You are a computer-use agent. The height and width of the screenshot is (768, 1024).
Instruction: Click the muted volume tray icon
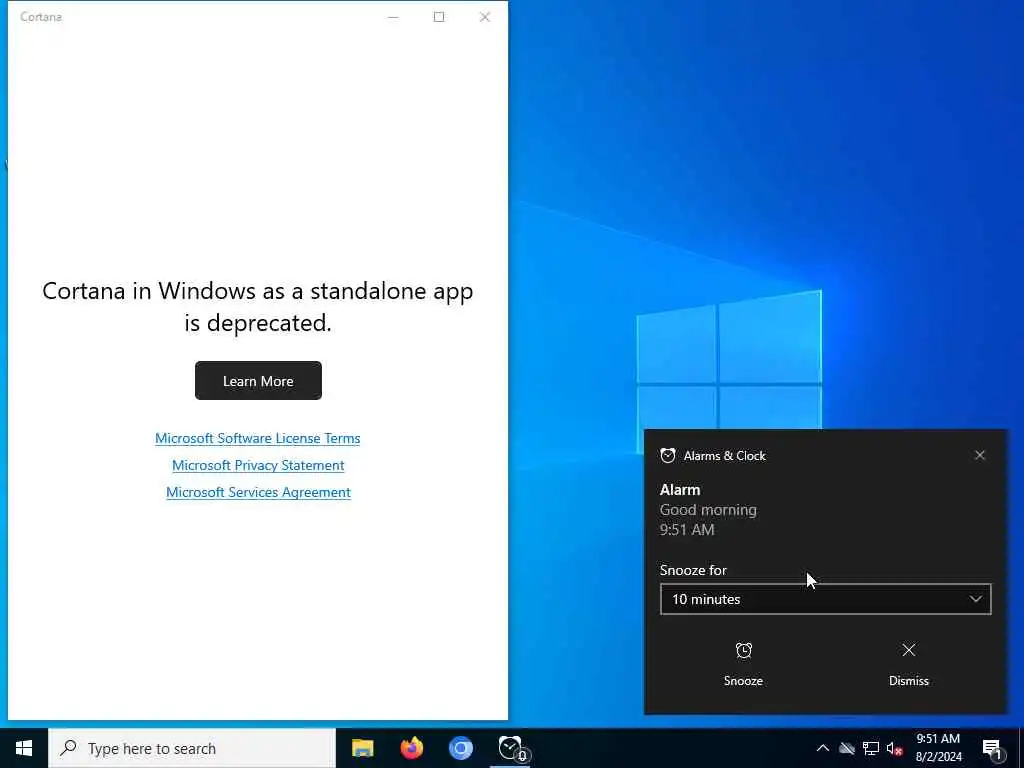tap(894, 748)
